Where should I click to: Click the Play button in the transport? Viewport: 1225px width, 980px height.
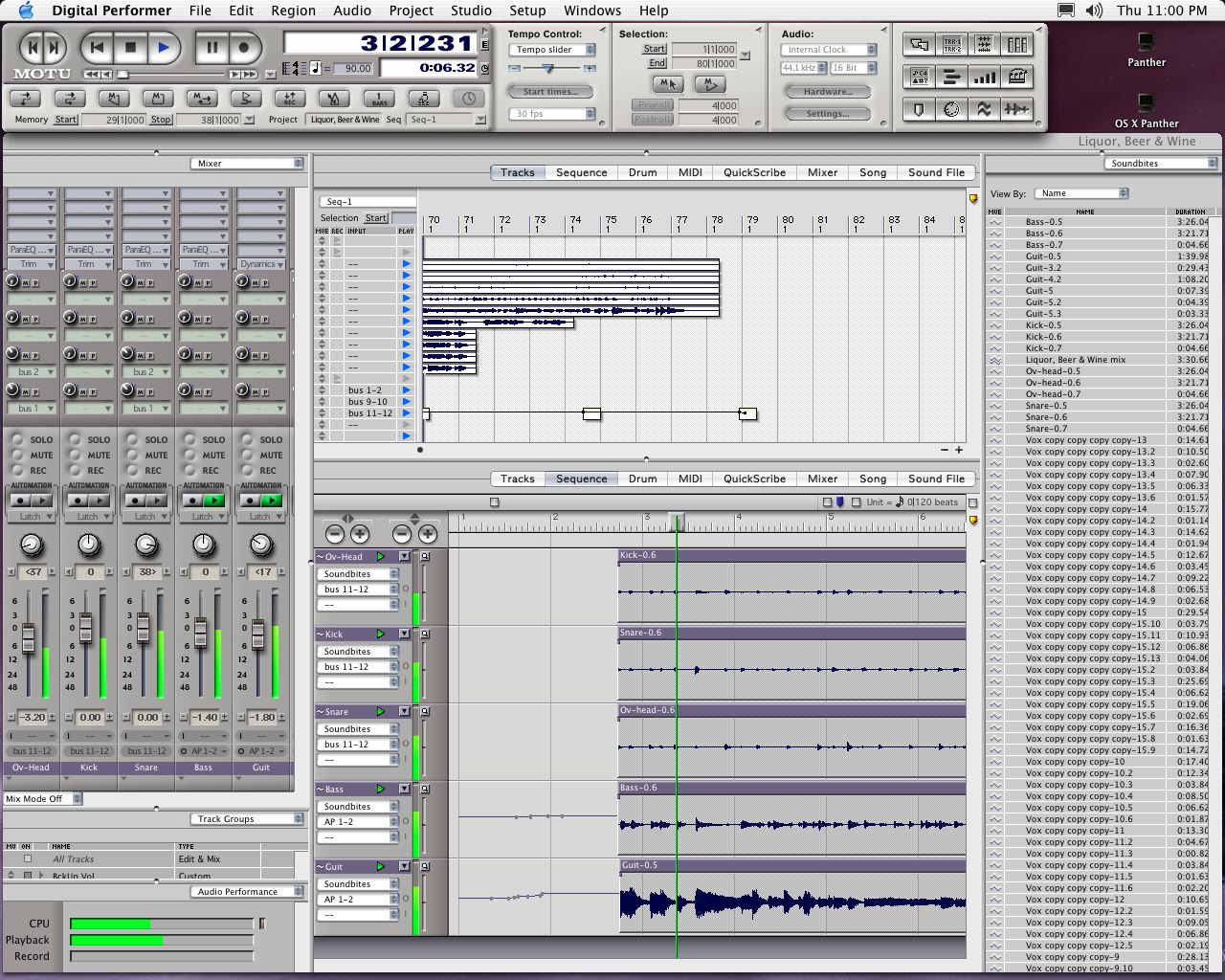tap(164, 46)
